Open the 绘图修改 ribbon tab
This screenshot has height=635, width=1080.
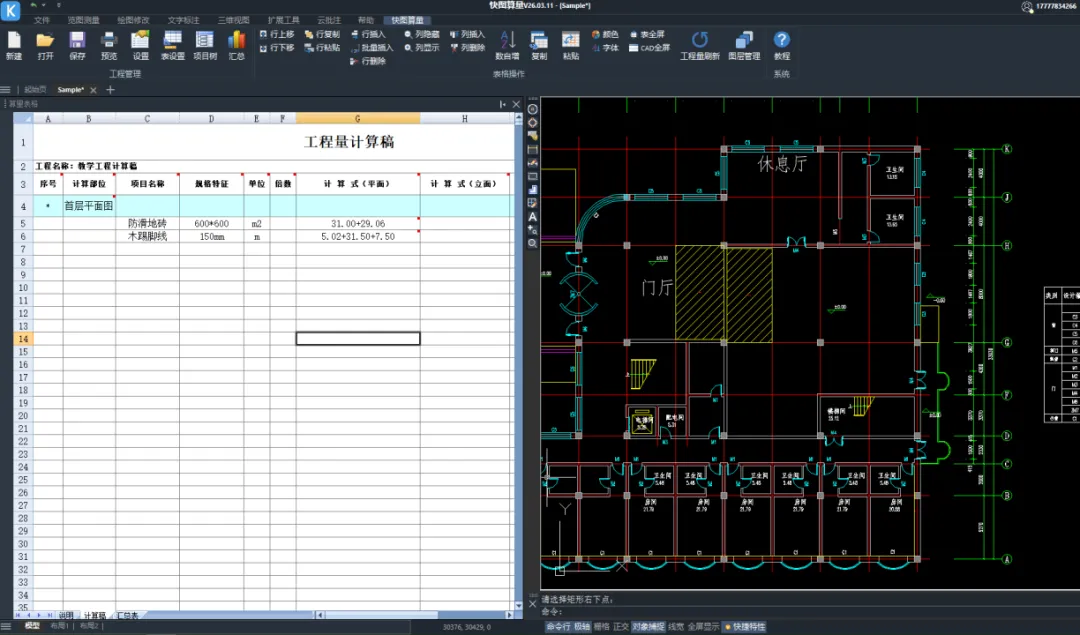pyautogui.click(x=133, y=20)
